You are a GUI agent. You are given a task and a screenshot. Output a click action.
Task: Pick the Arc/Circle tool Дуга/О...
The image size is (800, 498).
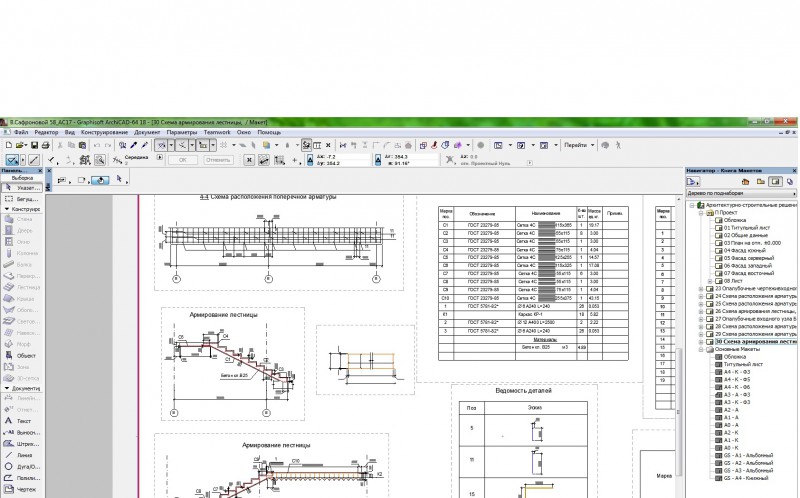[x=21, y=466]
